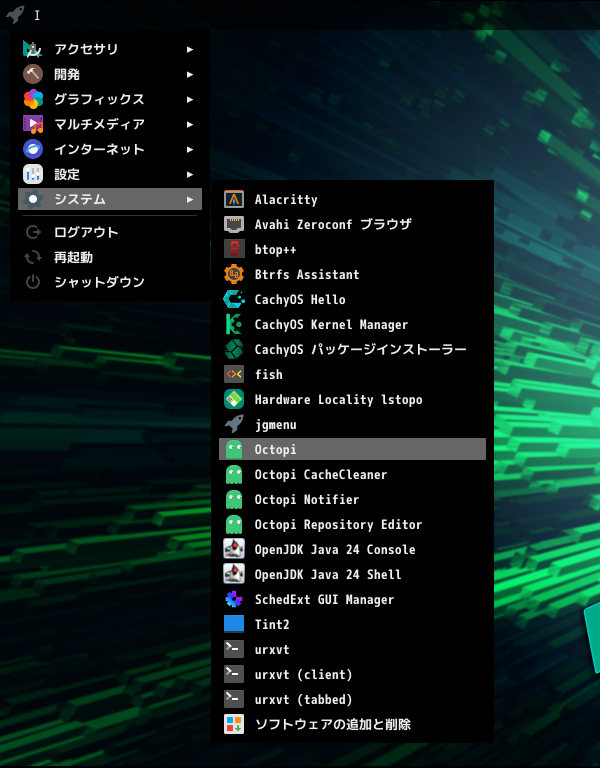Click the red btop++ icon

[x=234, y=249]
